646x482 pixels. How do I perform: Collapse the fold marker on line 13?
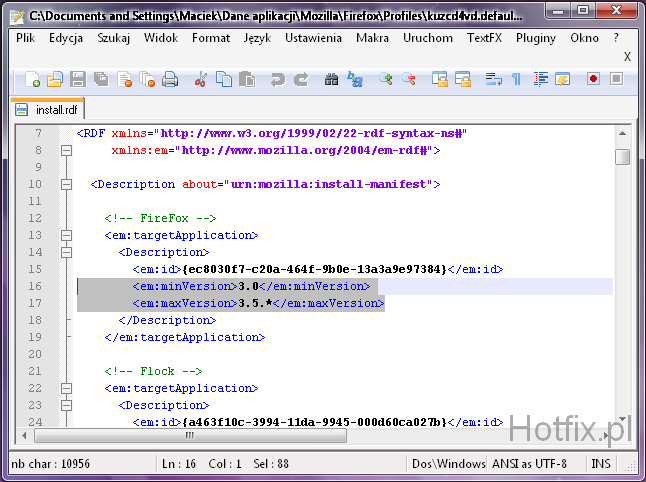[66, 235]
